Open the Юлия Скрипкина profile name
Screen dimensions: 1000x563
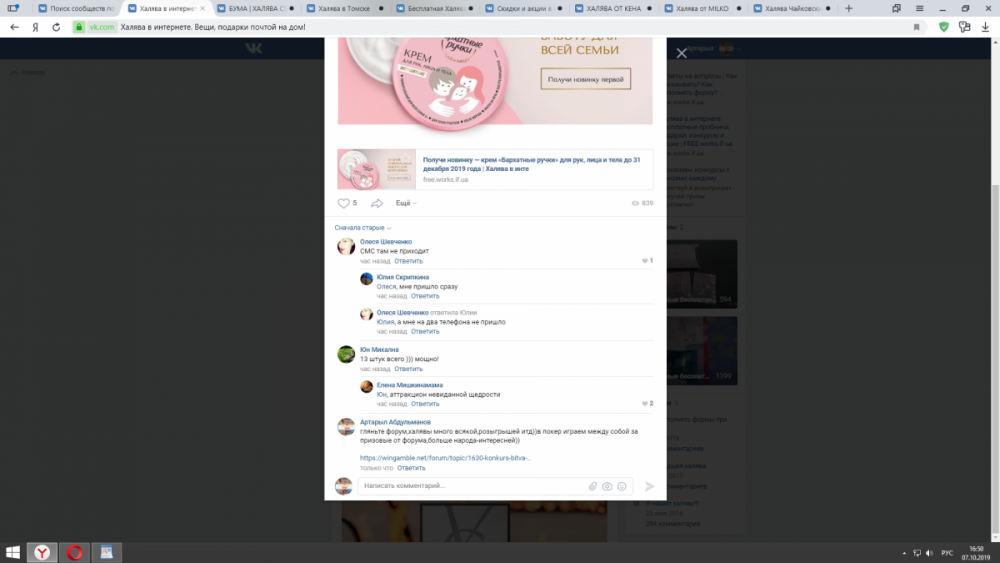click(x=402, y=277)
